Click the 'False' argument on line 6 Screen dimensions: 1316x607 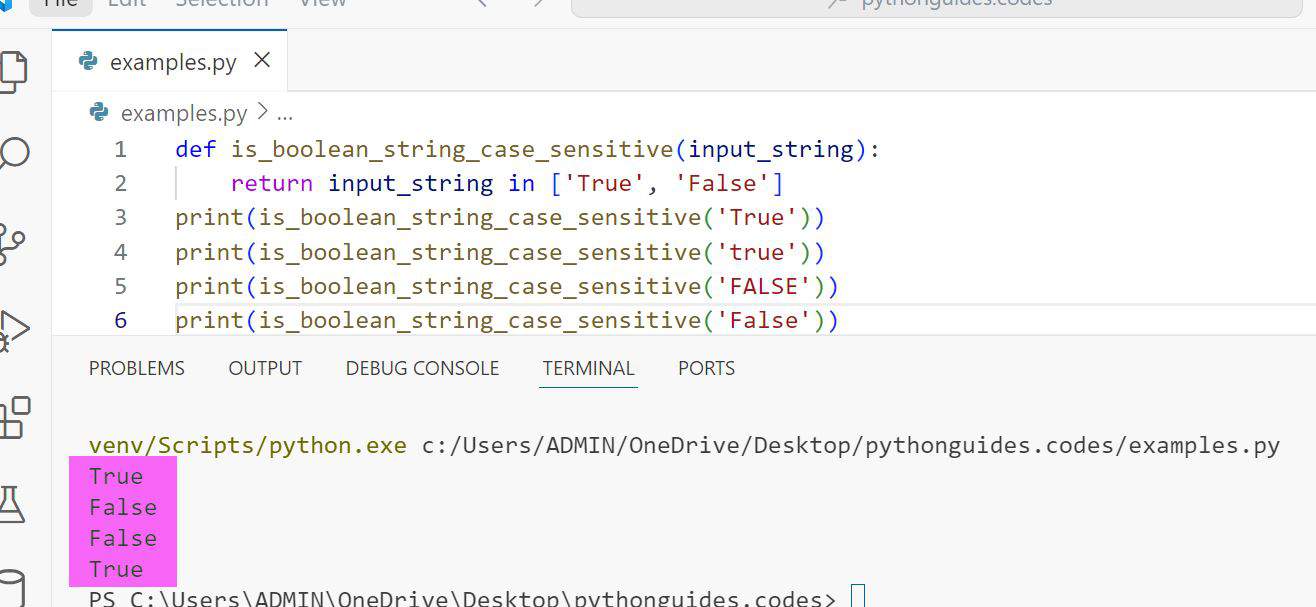pyautogui.click(x=764, y=320)
